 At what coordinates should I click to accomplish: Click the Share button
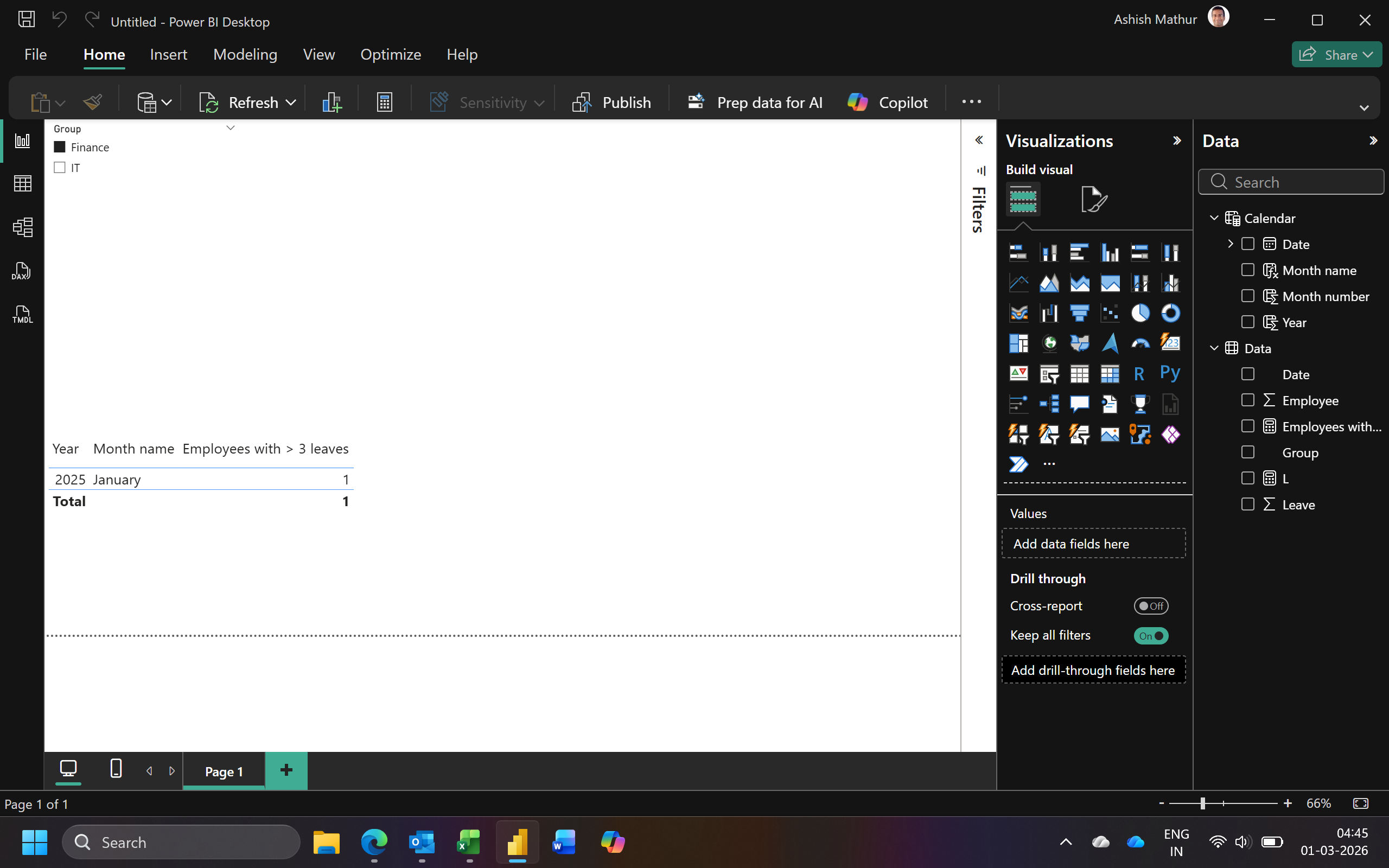click(1337, 55)
